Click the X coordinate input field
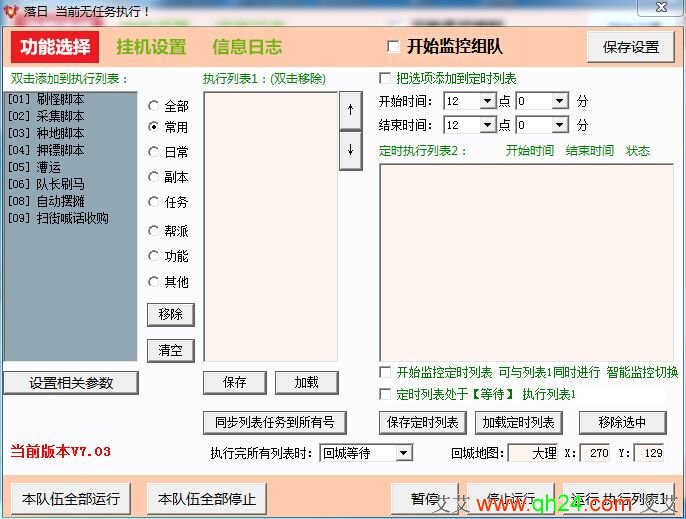This screenshot has width=686, height=519. pos(594,453)
